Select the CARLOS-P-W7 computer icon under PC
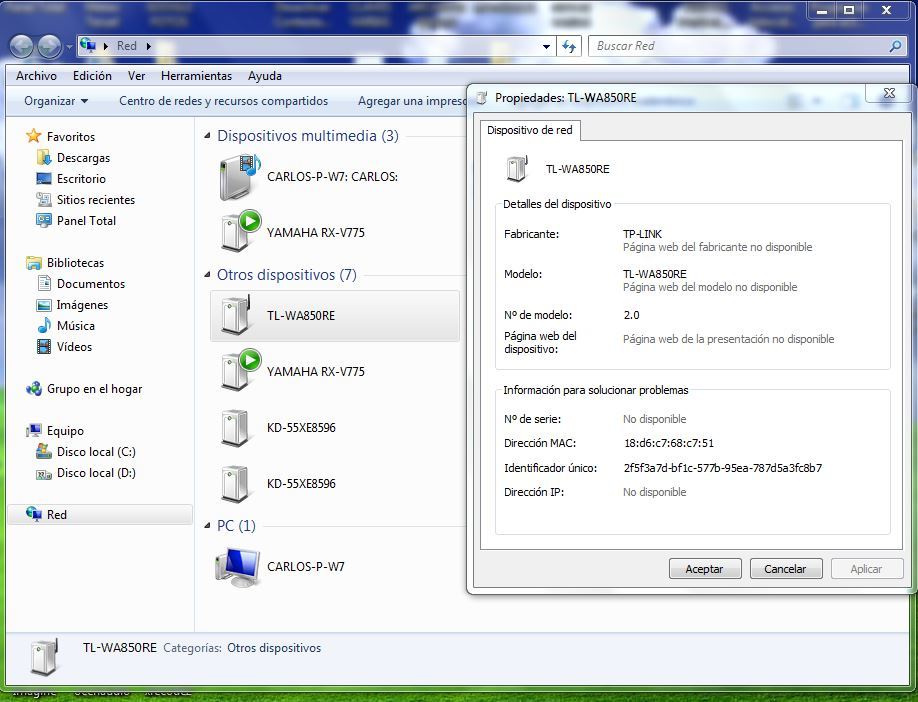 [x=237, y=566]
